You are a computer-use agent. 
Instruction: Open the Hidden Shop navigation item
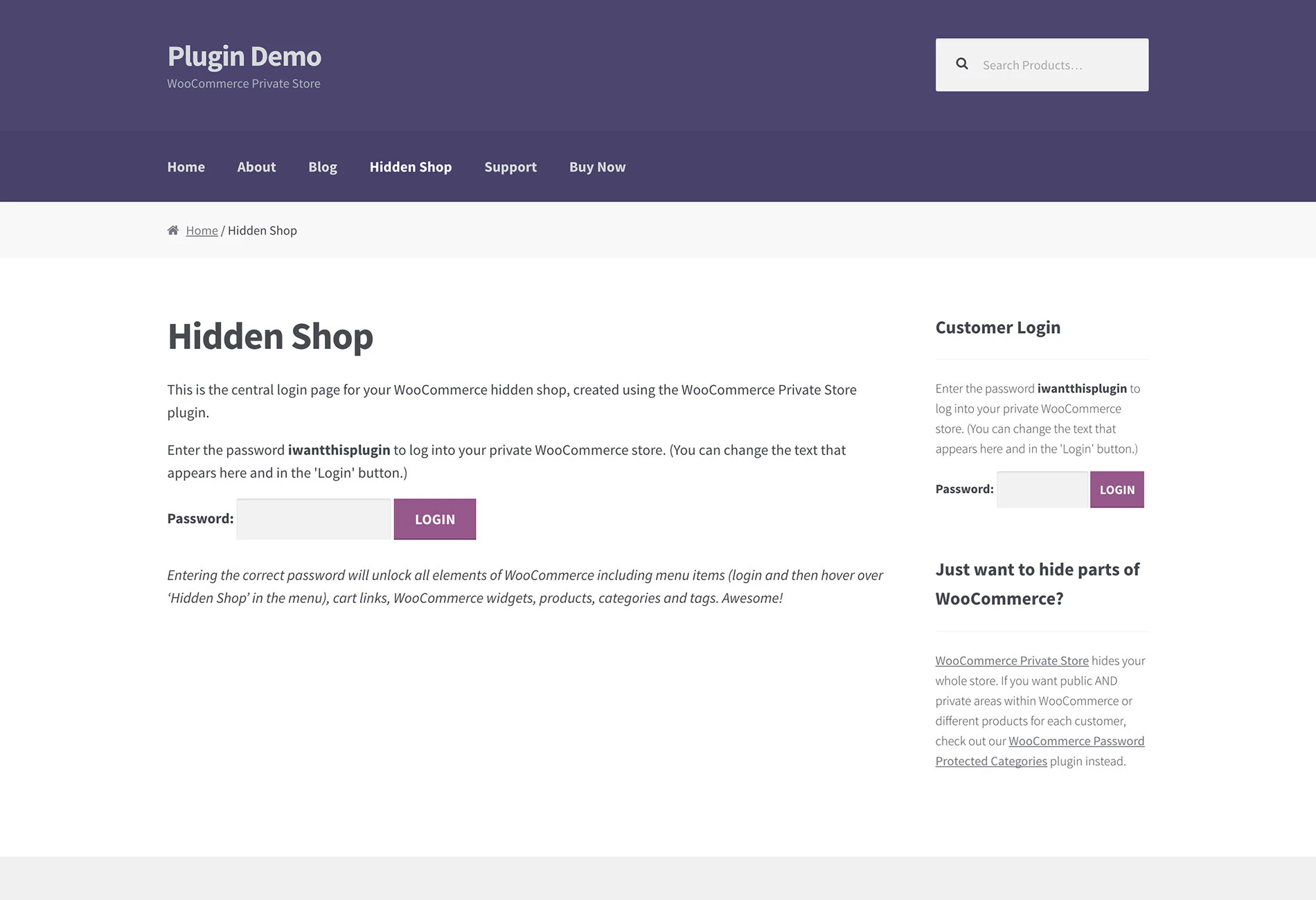coord(410,166)
